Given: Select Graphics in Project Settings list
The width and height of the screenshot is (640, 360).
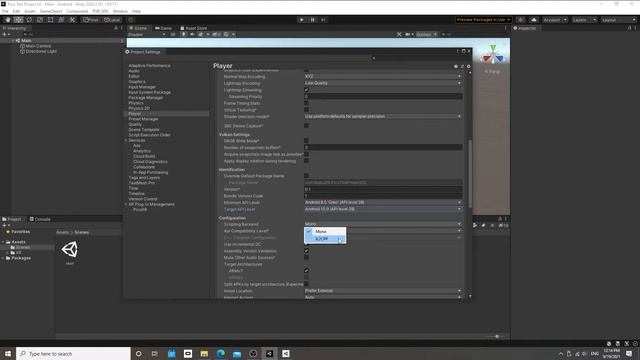Looking at the screenshot, I should (x=137, y=82).
